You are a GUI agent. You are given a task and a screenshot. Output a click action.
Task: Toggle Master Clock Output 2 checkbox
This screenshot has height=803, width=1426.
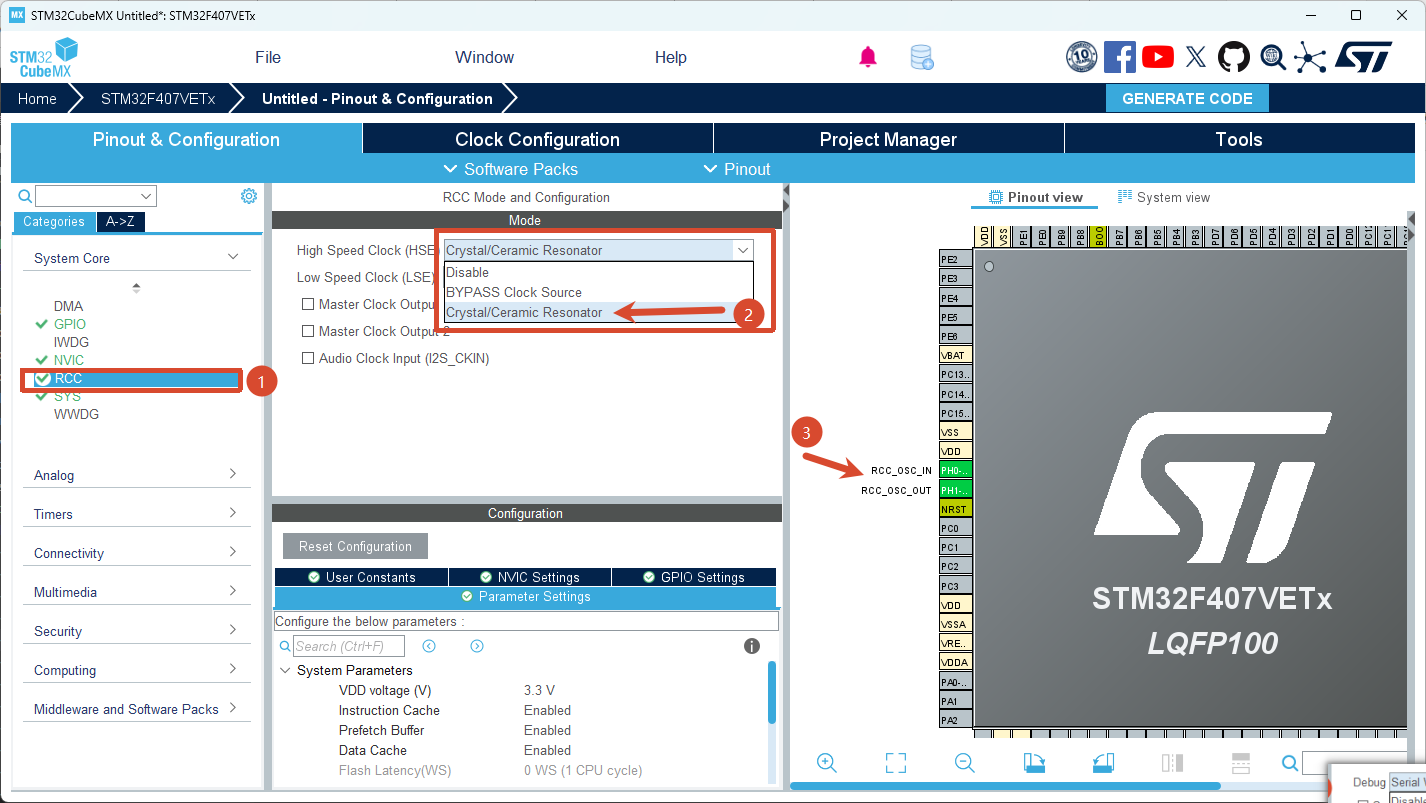pos(308,331)
